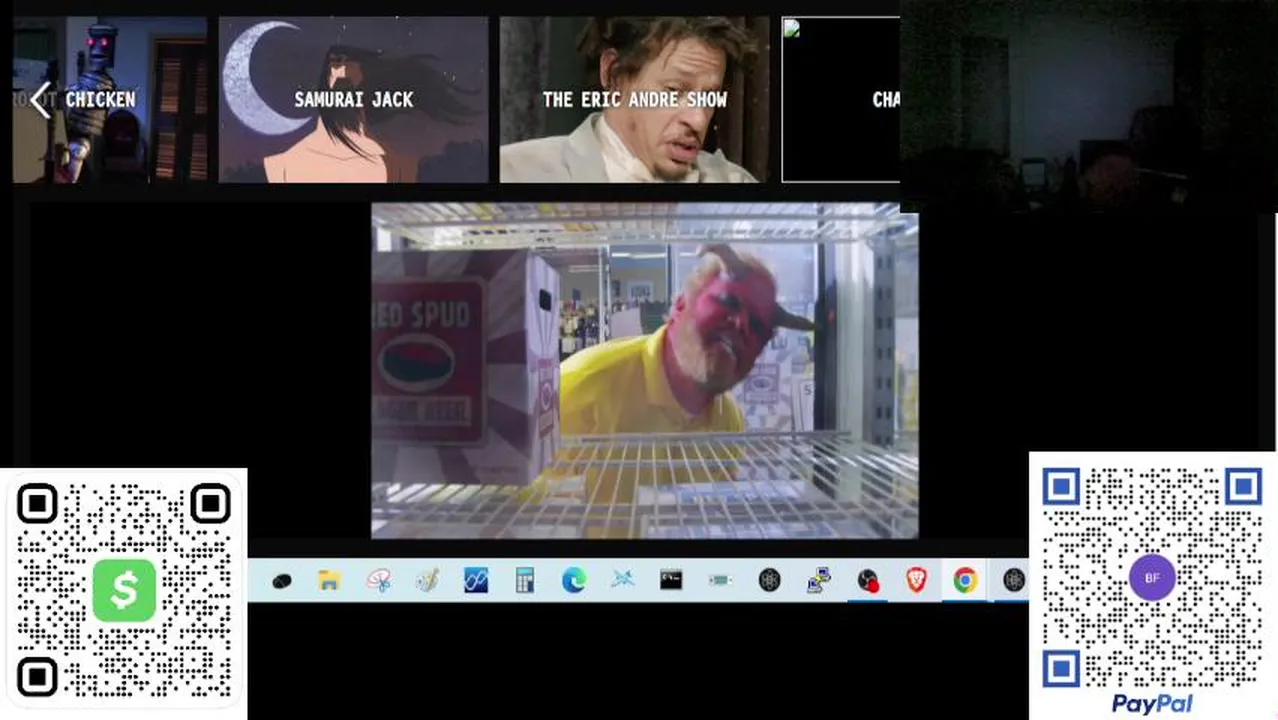
Task: Select the partially visible CHA show tile
Action: tap(841, 100)
